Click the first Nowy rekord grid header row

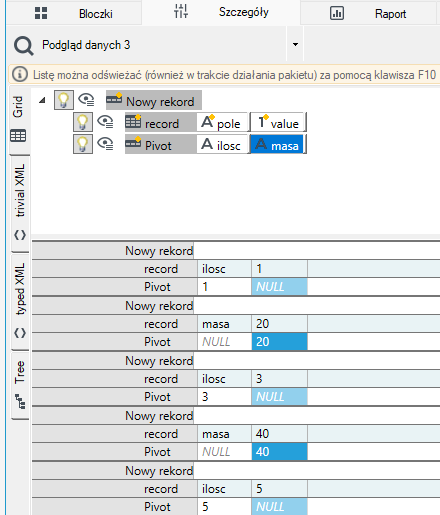[236, 251]
